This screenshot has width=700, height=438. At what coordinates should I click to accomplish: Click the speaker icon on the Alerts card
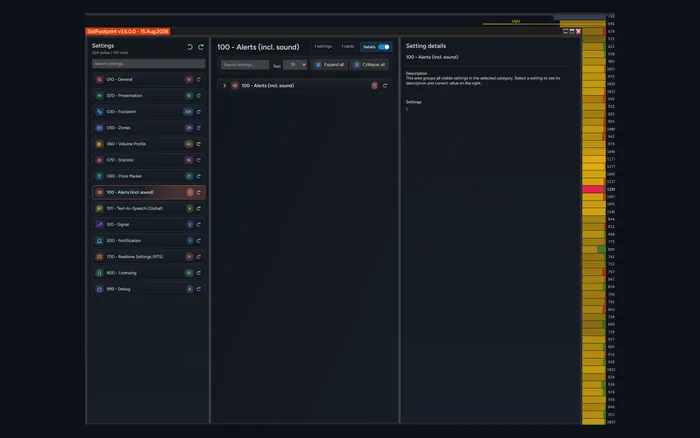pos(235,85)
